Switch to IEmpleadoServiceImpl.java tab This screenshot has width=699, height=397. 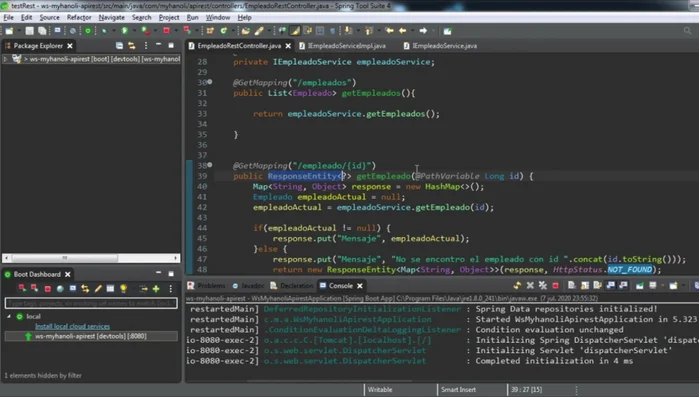(x=342, y=45)
